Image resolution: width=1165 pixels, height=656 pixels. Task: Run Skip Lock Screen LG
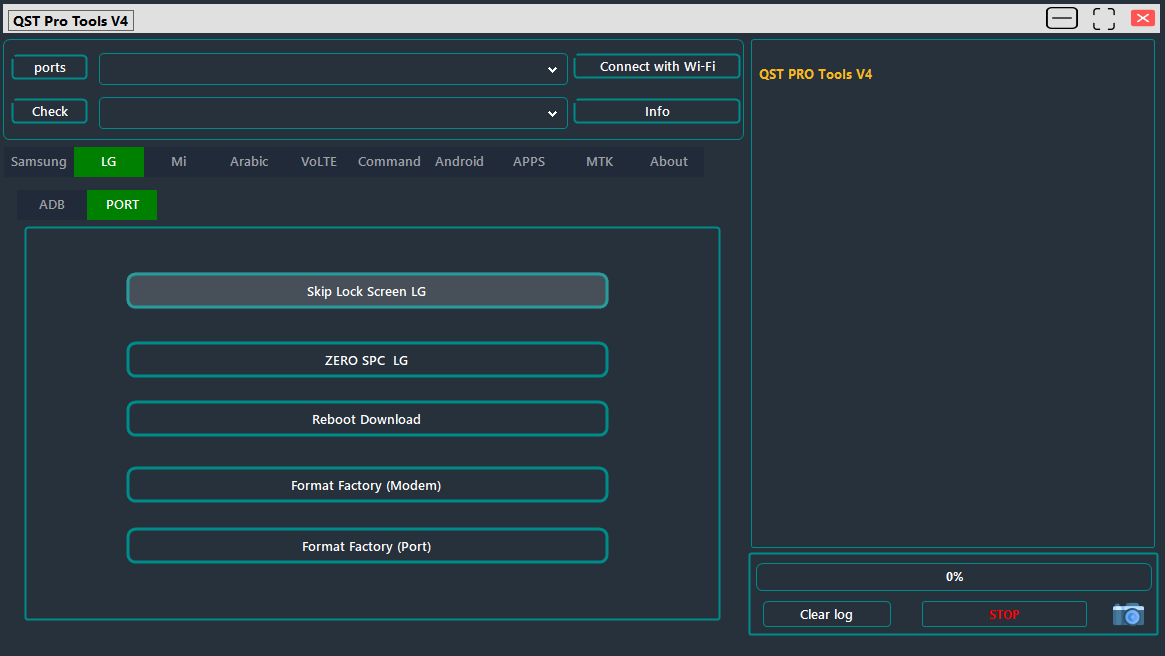coord(367,290)
